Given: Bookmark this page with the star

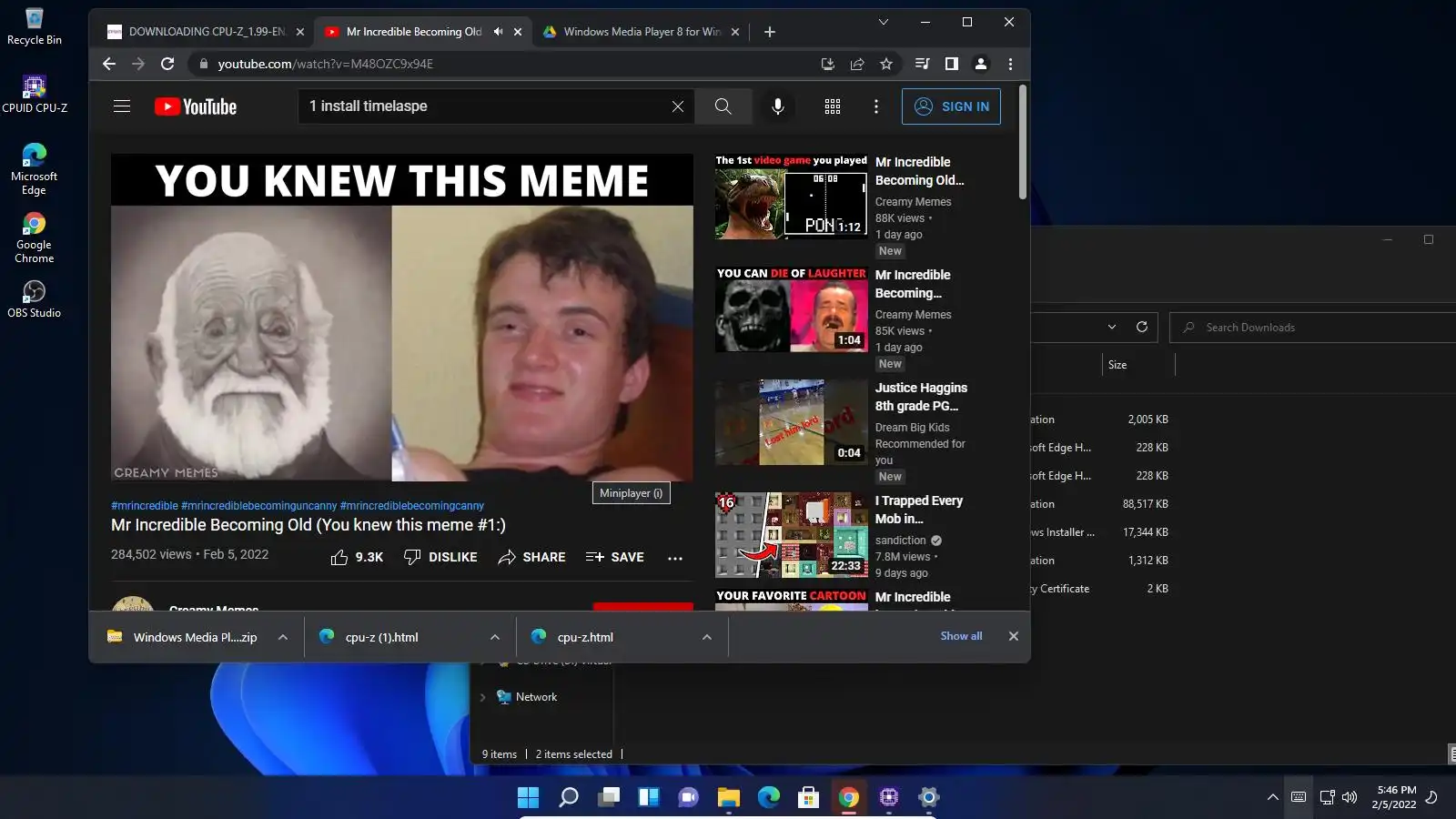Looking at the screenshot, I should pyautogui.click(x=886, y=64).
